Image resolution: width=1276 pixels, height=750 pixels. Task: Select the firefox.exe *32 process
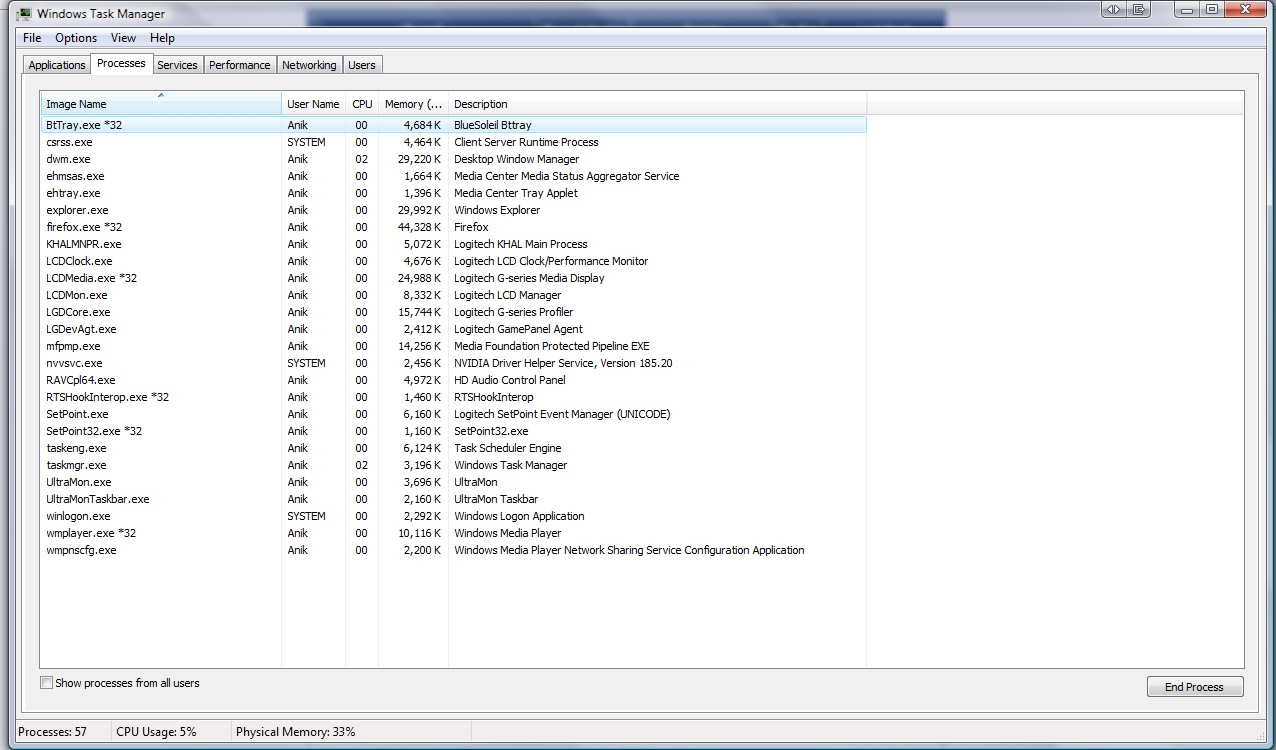tap(453, 227)
